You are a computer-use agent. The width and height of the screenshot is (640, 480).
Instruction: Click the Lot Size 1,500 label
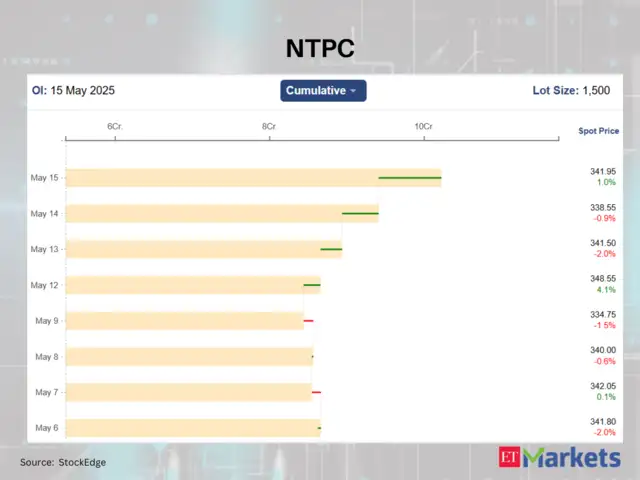click(x=570, y=91)
